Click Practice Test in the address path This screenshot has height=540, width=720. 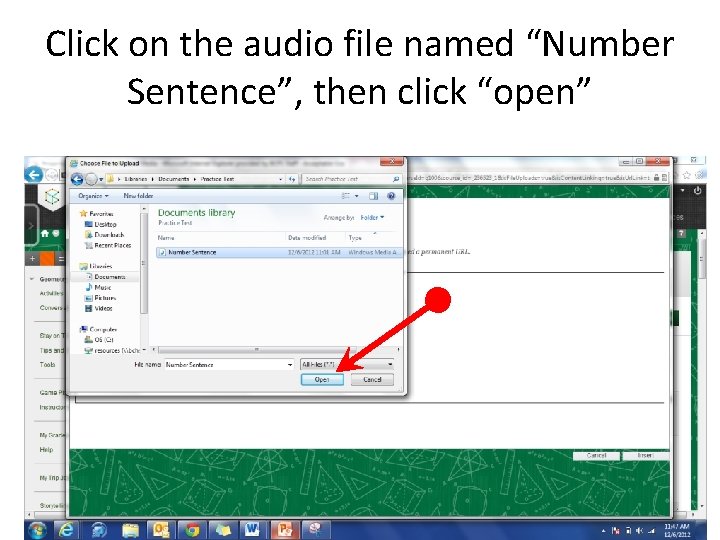[x=217, y=179]
